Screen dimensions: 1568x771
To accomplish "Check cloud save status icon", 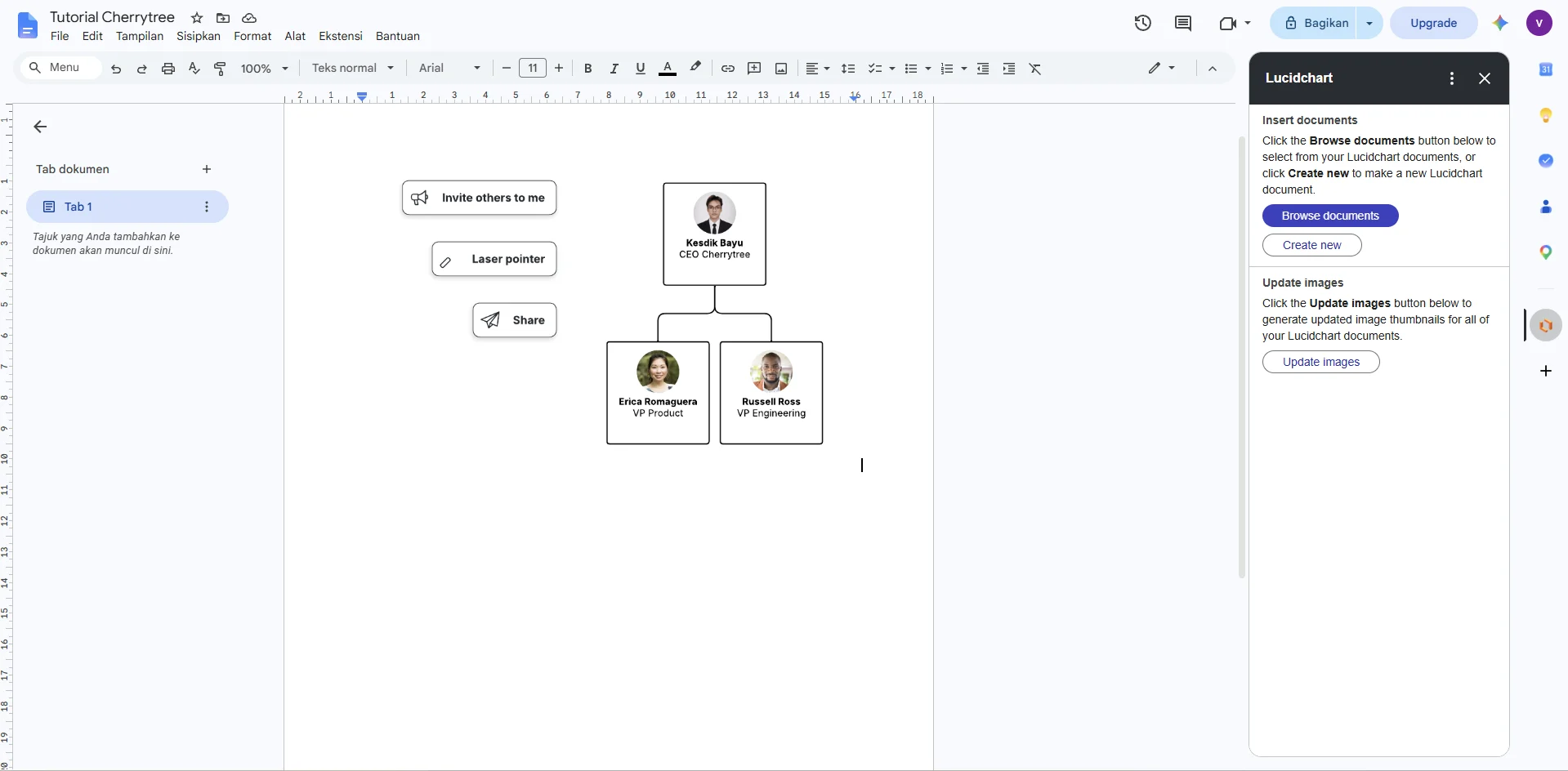I will (x=249, y=18).
